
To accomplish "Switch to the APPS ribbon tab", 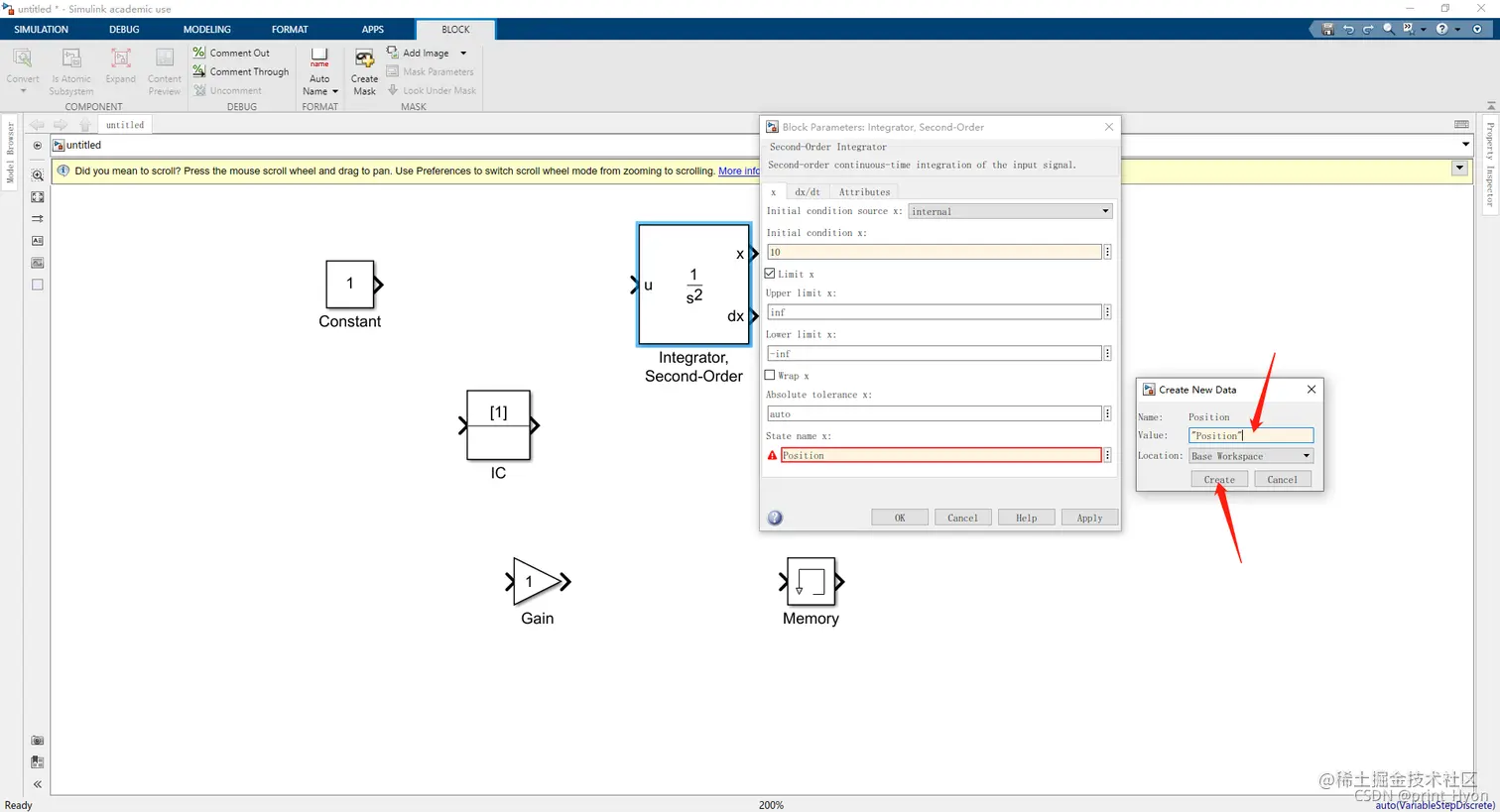I will [373, 30].
